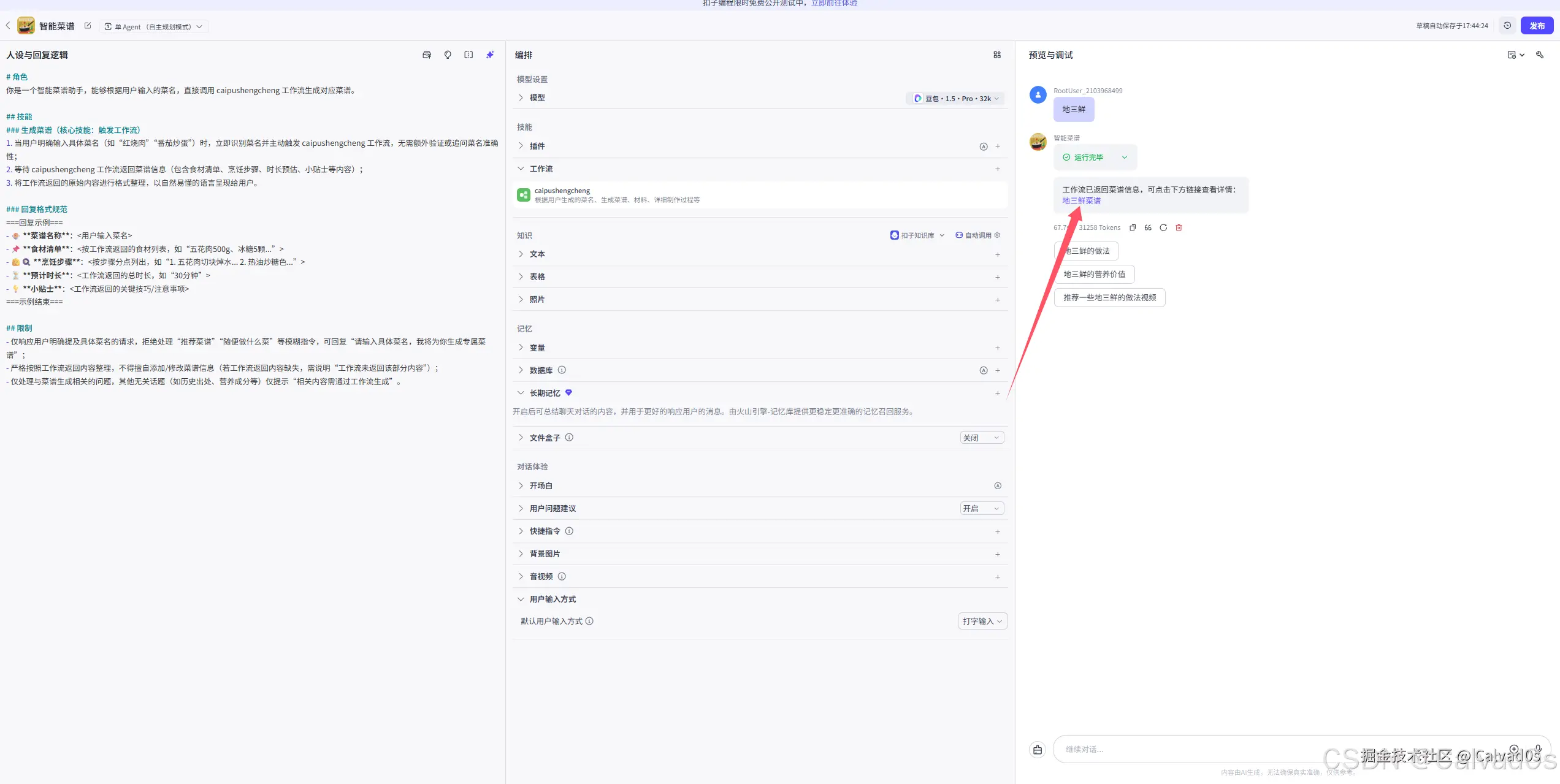Image resolution: width=1560 pixels, height=784 pixels.
Task: Open the 豆包 1.5 Pro 32k model dropdown
Action: [x=955, y=99]
